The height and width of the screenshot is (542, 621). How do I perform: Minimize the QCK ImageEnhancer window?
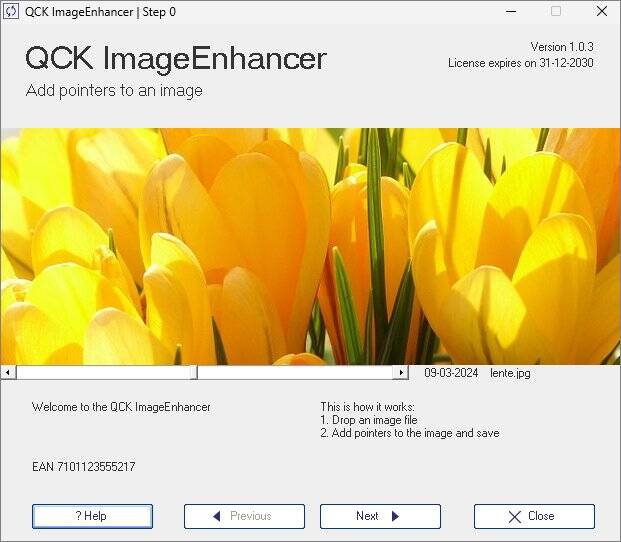511,11
